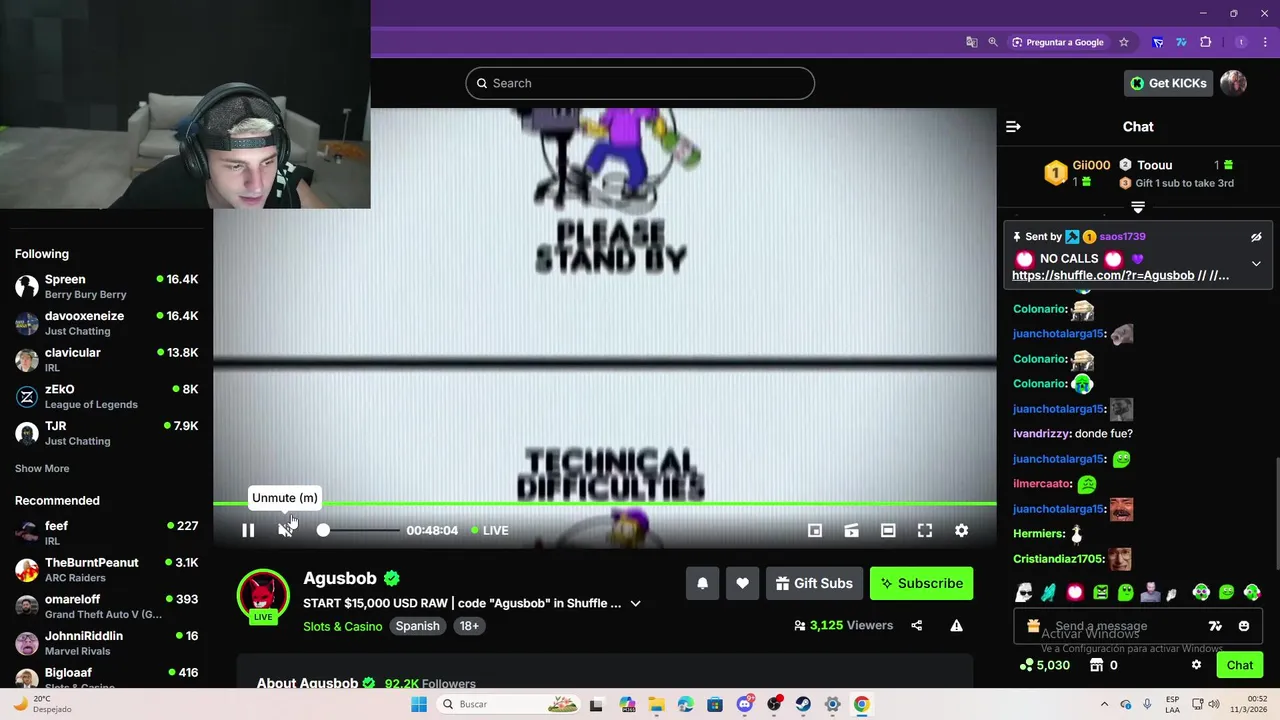Subscribe to Agusbob
Screen dimensions: 1280x720
(921, 583)
